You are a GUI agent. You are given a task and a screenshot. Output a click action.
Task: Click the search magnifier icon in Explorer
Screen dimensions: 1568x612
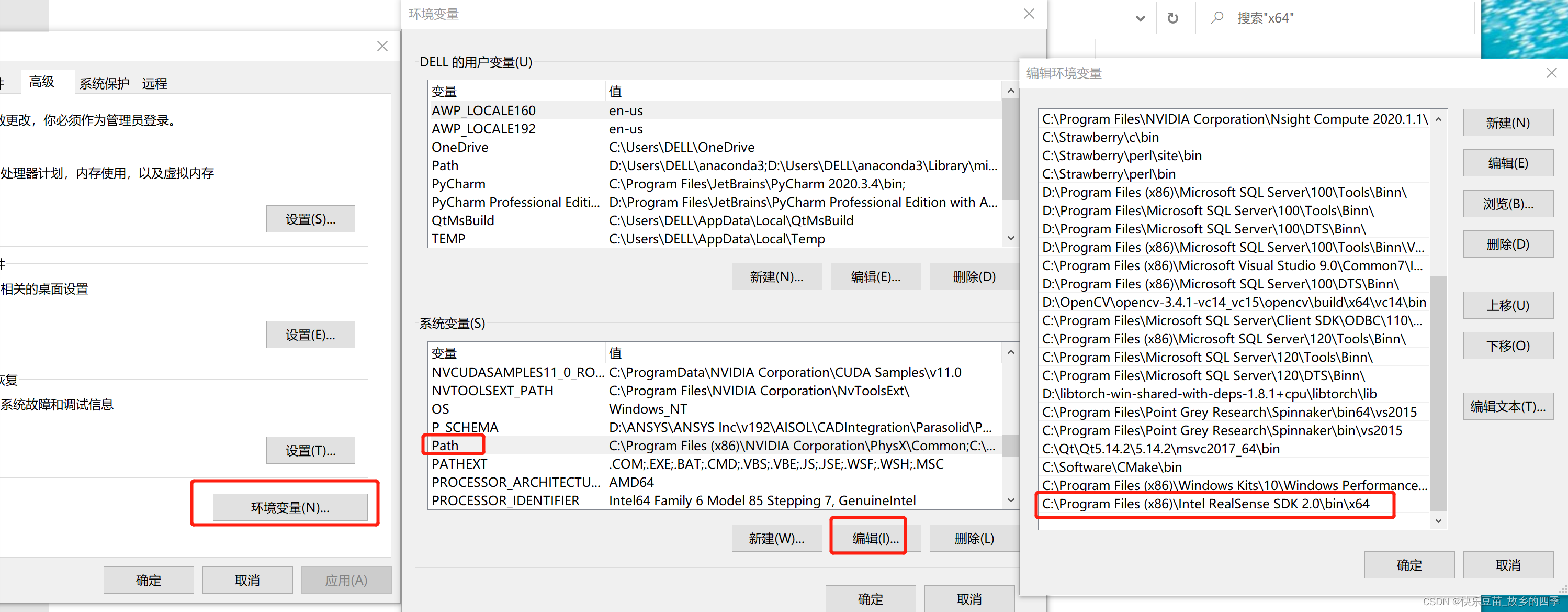click(1217, 18)
